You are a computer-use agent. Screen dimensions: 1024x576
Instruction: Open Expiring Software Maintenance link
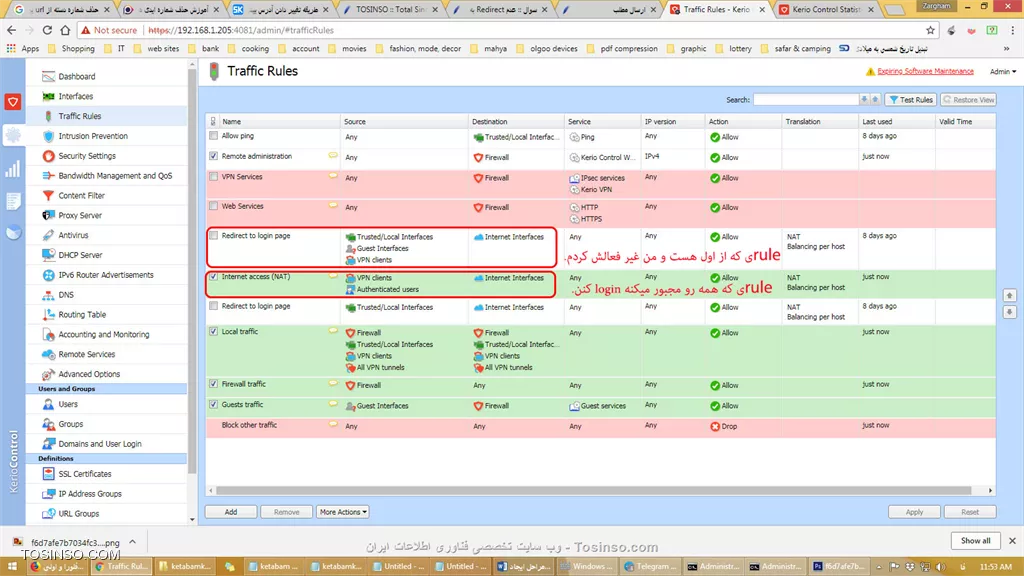924,72
